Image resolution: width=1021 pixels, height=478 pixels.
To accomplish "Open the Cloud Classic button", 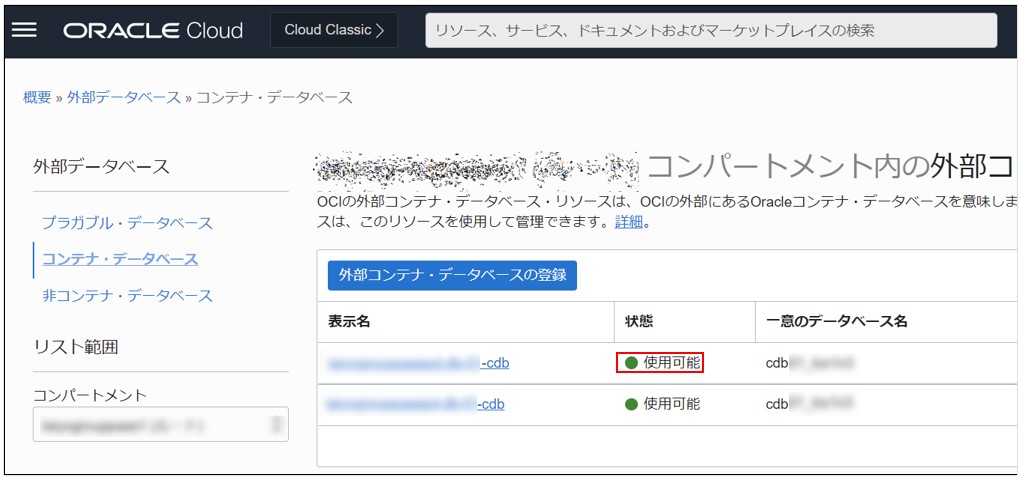I will point(334,30).
